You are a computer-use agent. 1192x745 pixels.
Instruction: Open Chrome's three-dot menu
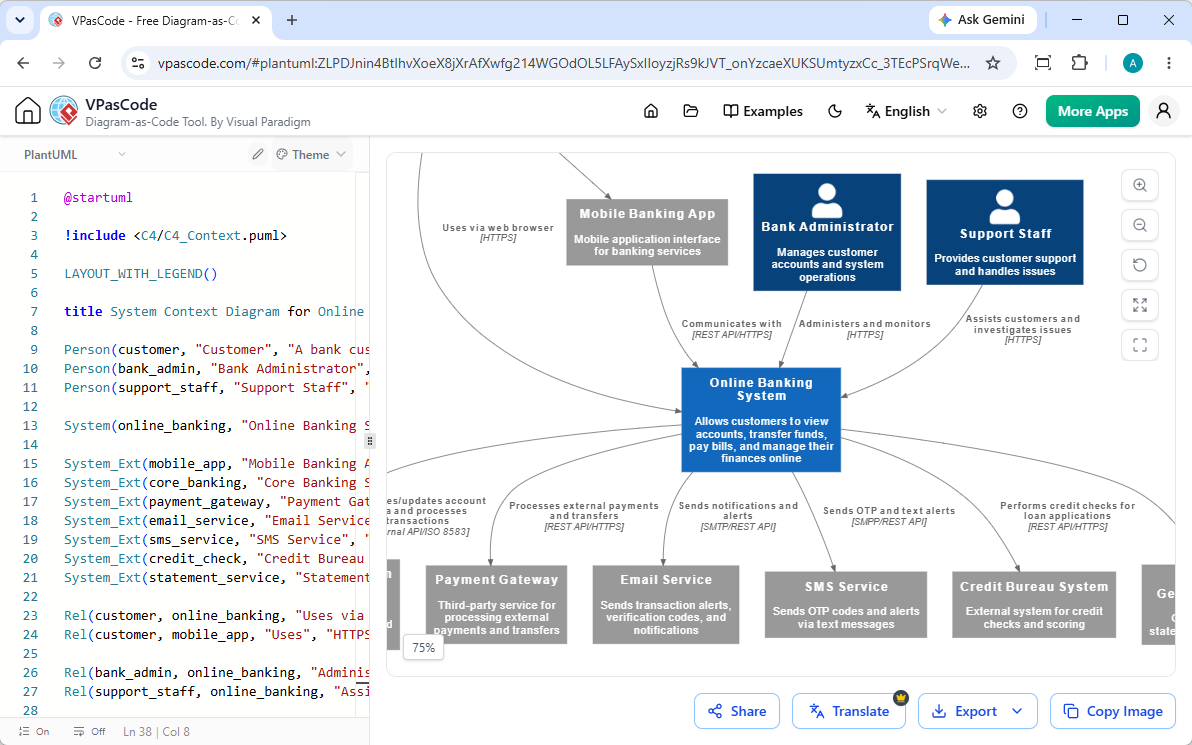(x=1169, y=63)
